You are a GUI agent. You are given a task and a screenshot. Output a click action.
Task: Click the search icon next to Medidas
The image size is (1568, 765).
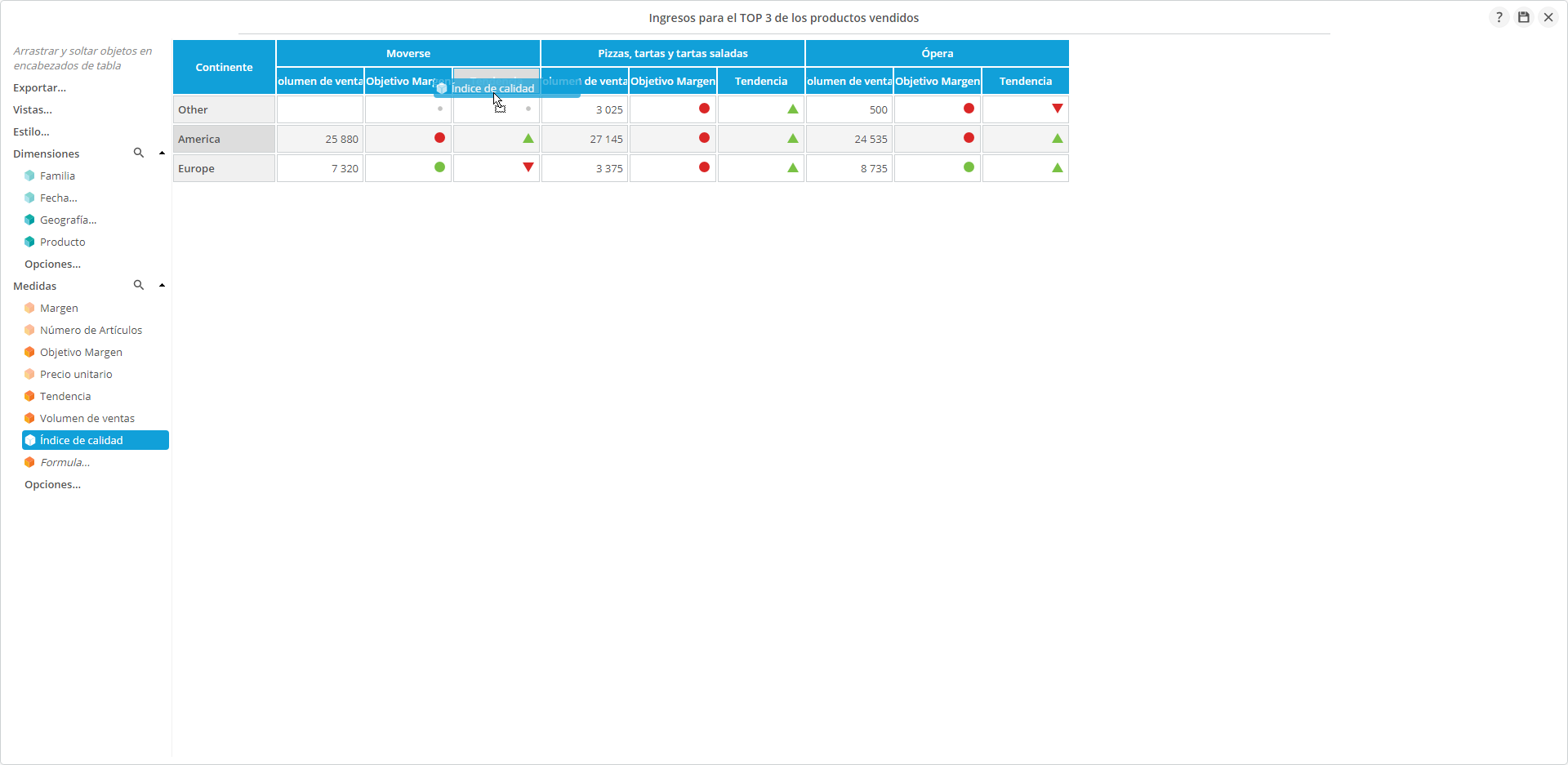pos(139,285)
